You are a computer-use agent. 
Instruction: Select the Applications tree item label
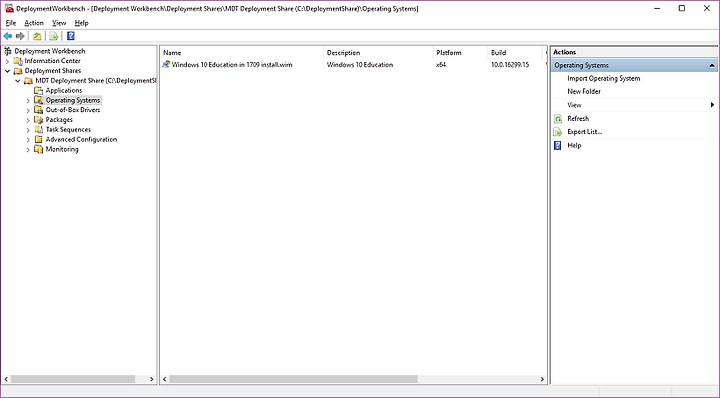click(x=64, y=90)
